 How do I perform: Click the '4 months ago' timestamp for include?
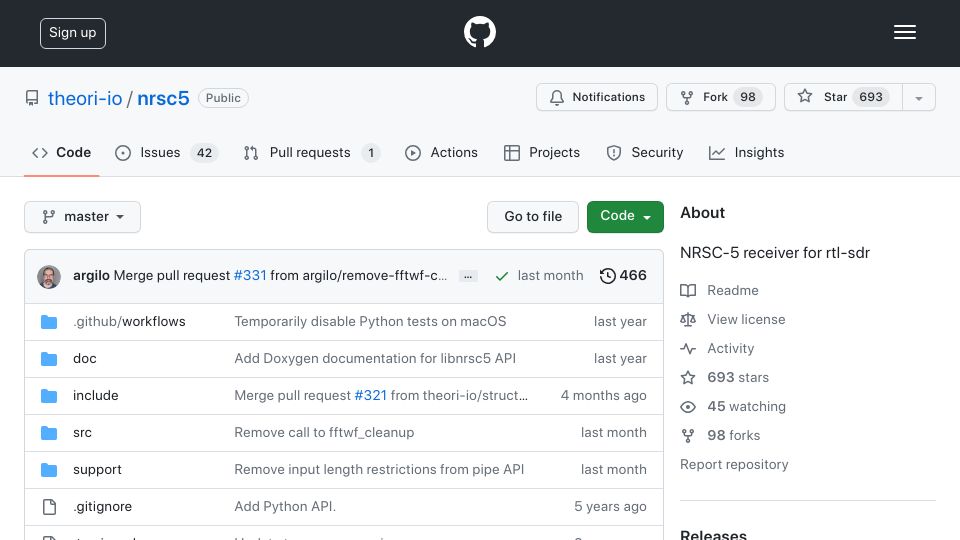[603, 396]
